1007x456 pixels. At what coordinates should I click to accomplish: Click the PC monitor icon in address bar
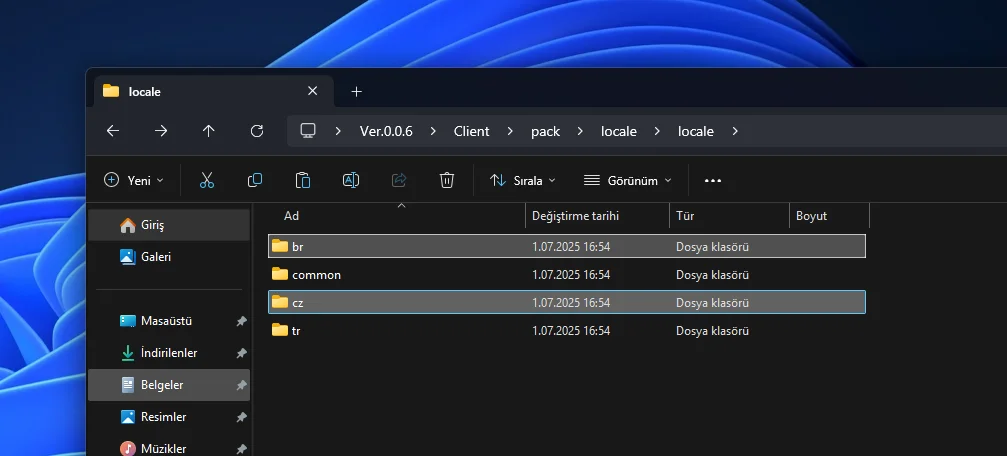308,131
